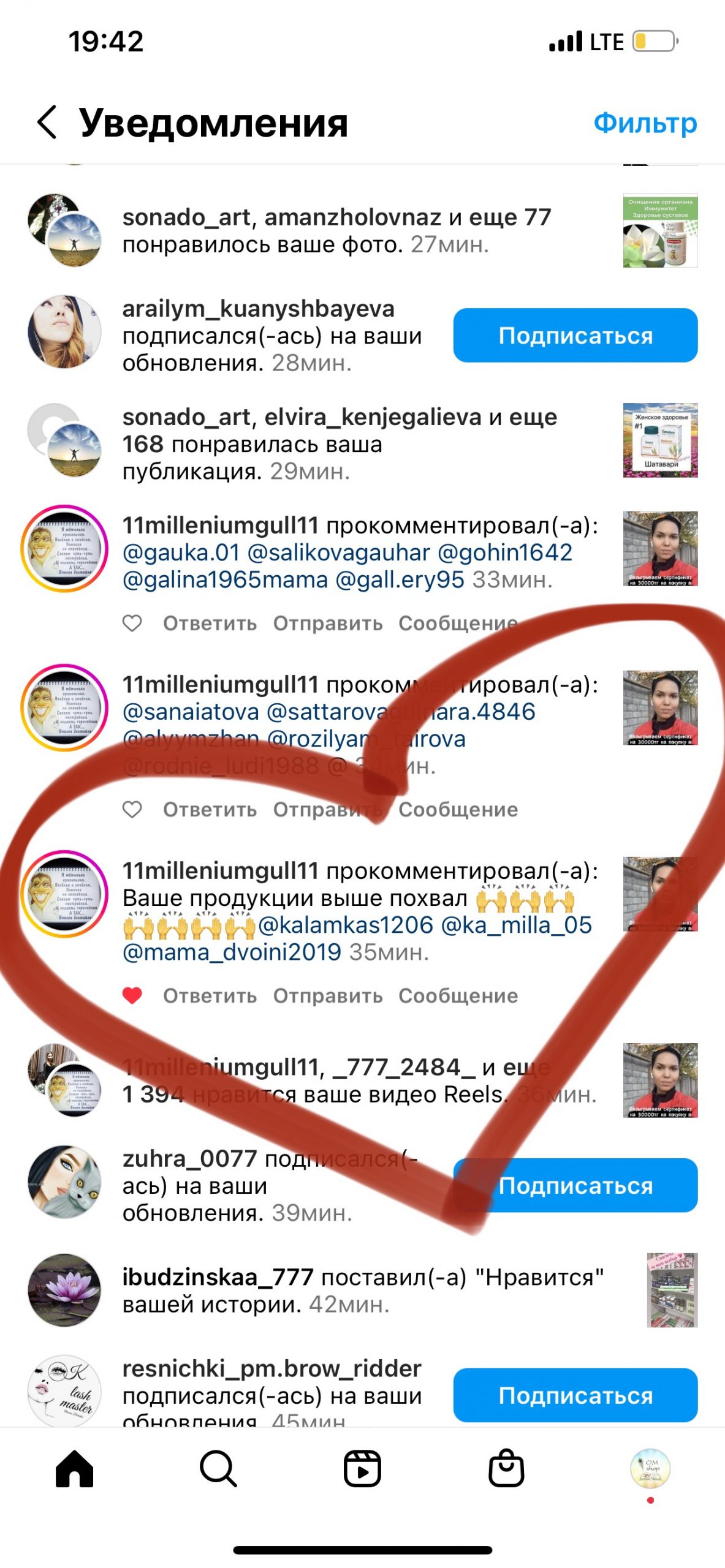725x1568 pixels.
Task: Tap Отправить under the @gauka.01 comment
Action: click(x=328, y=623)
